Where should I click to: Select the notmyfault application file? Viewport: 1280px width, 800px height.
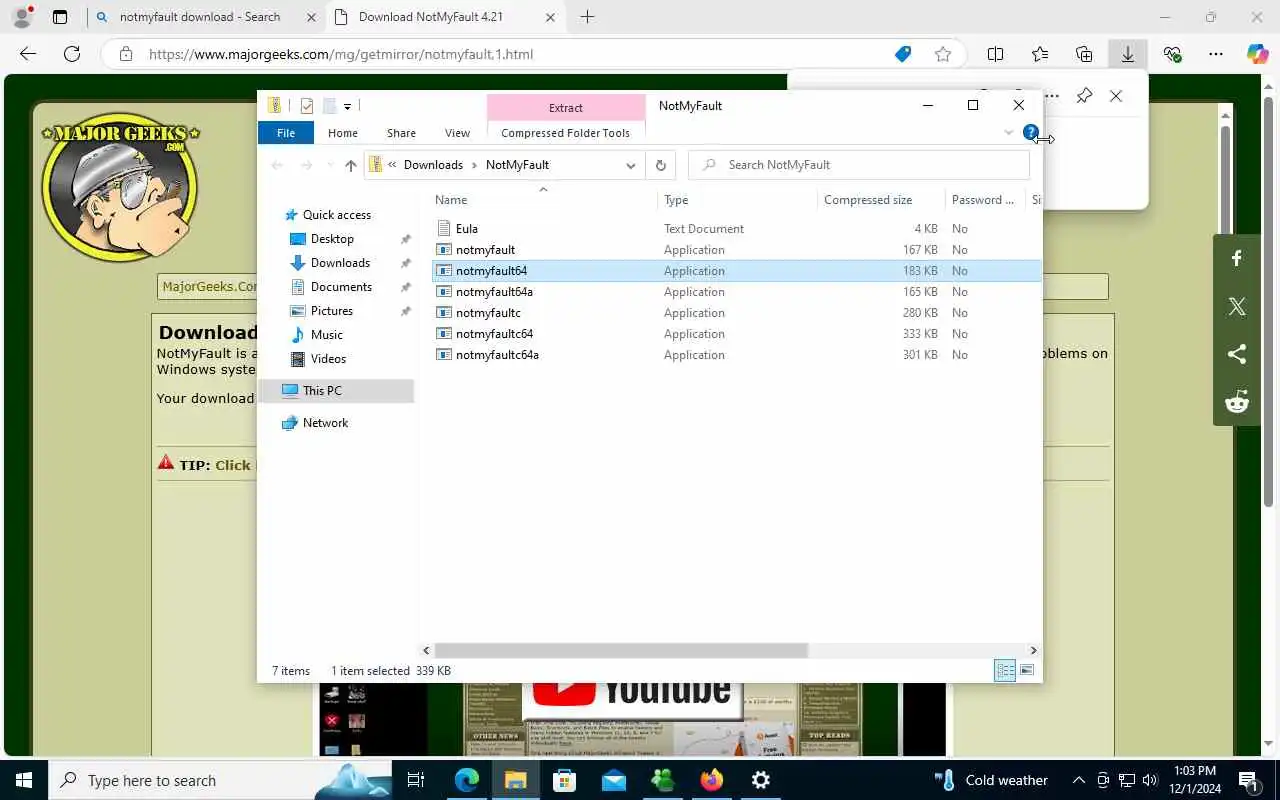click(485, 250)
